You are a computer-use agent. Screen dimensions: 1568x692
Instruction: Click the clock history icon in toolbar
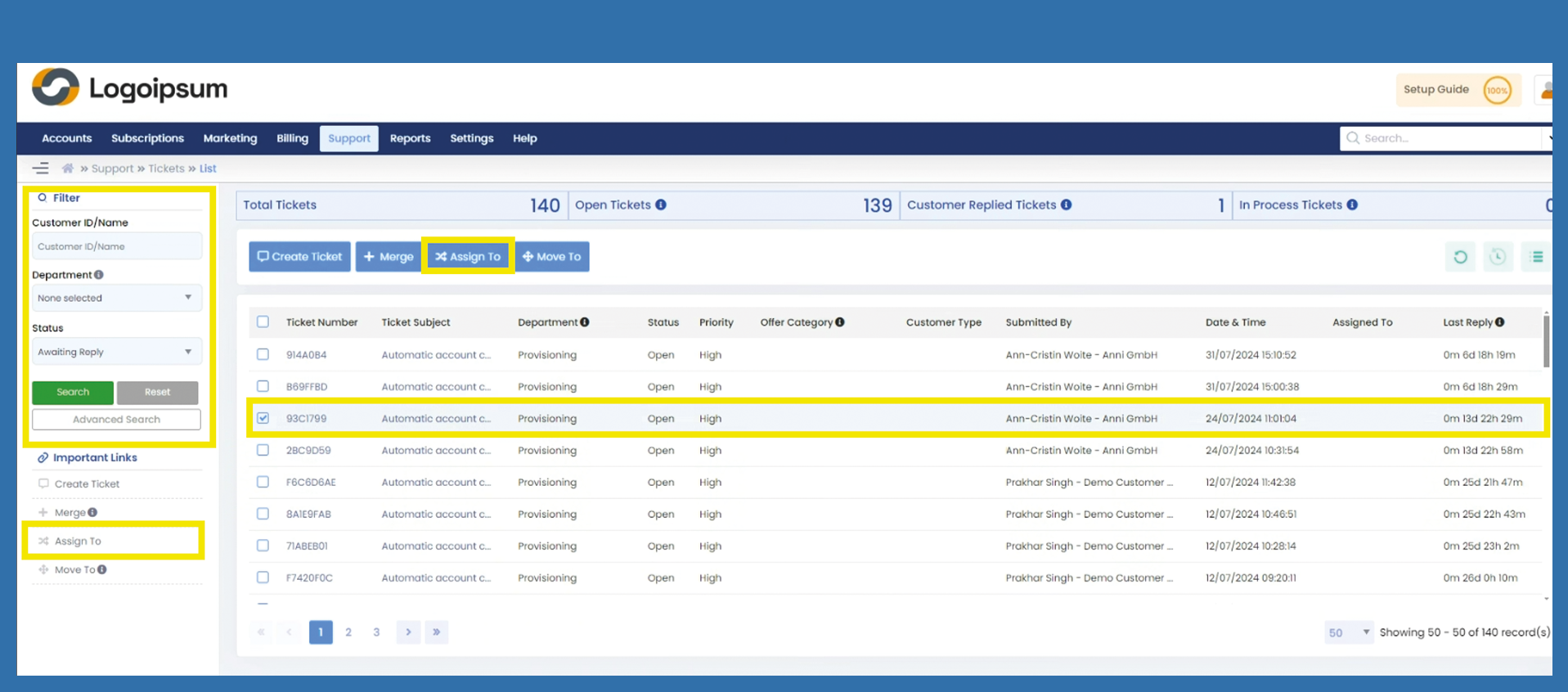(x=1498, y=257)
